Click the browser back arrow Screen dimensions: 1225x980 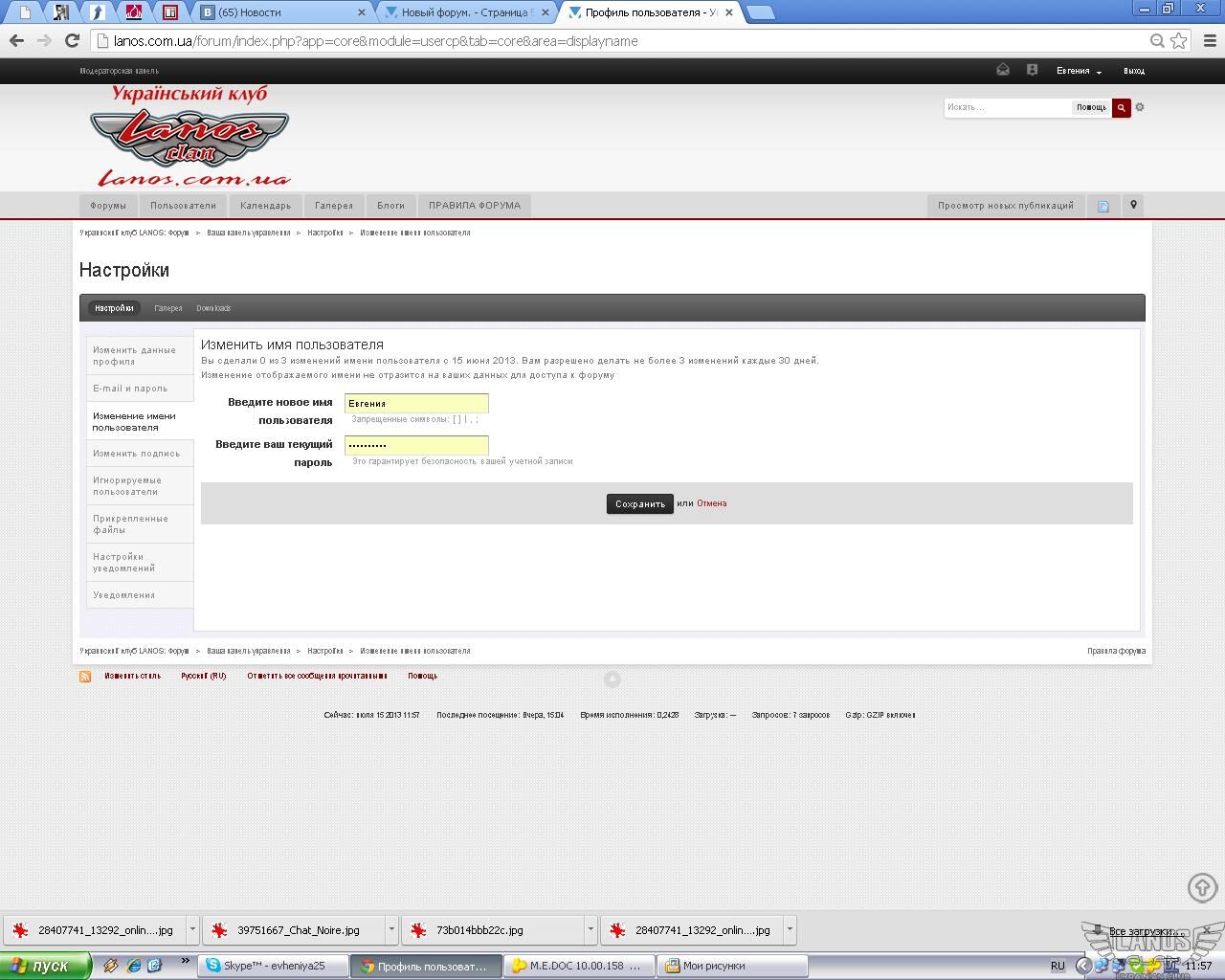[16, 40]
